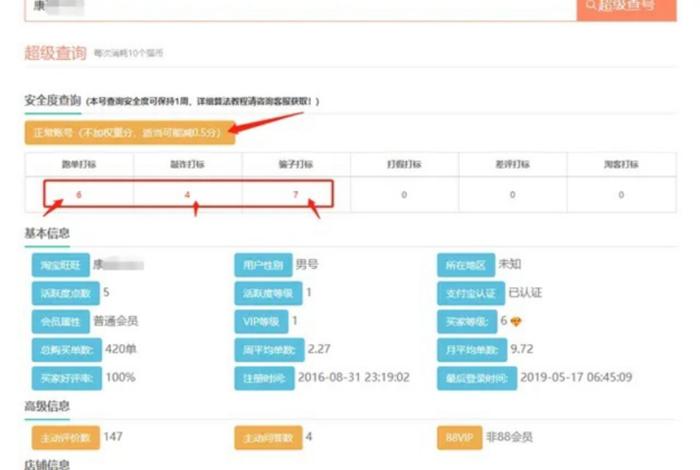
Task: Click the 买家等级 label tag
Action: pyautogui.click(x=467, y=321)
